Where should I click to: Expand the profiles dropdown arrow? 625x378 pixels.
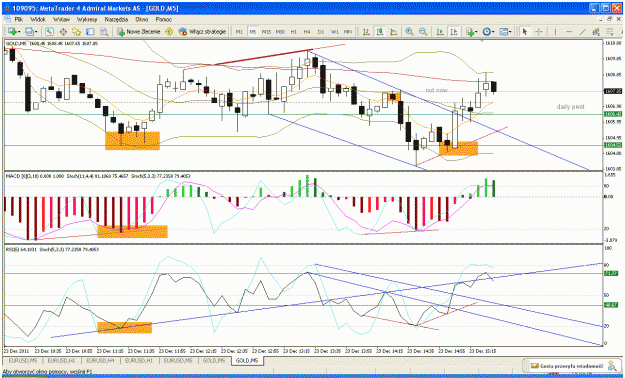point(37,32)
